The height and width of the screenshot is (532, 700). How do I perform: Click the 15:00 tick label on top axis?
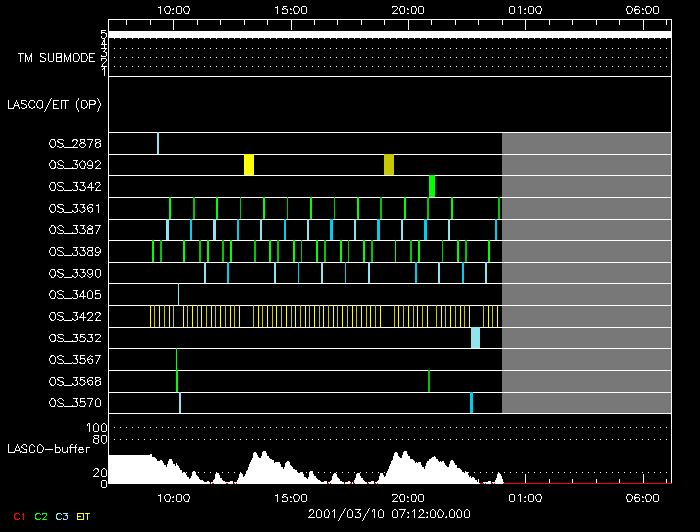click(x=290, y=9)
